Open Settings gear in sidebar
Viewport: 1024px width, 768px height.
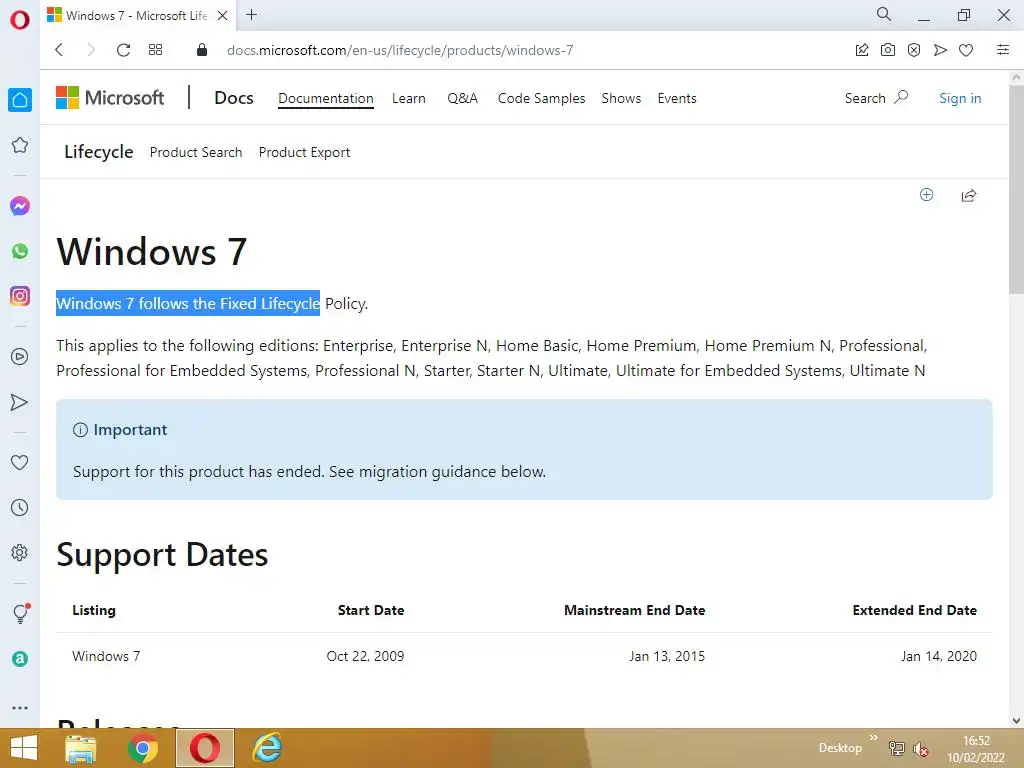[20, 552]
